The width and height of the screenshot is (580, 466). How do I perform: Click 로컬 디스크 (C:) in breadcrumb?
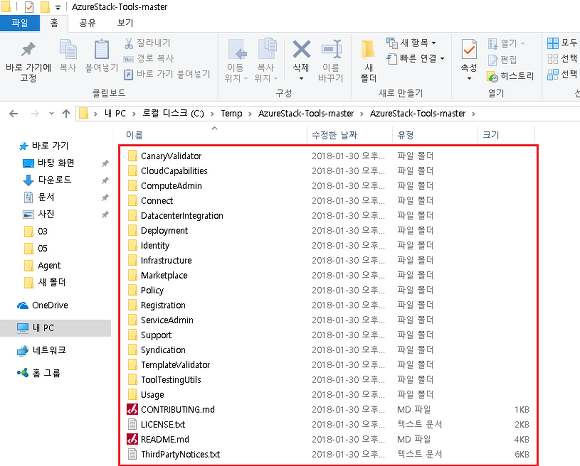coord(173,114)
